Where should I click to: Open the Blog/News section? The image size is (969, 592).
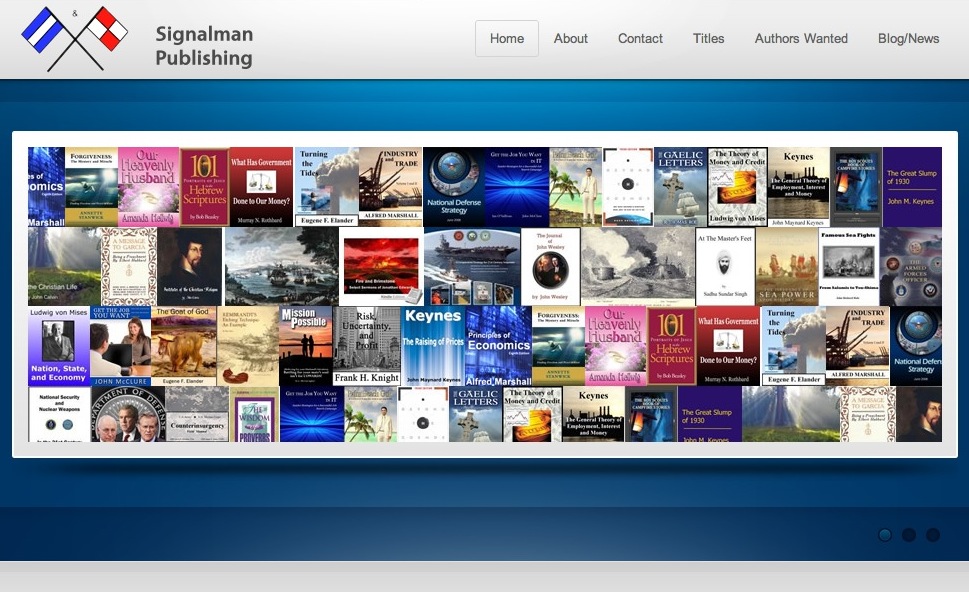(x=908, y=38)
